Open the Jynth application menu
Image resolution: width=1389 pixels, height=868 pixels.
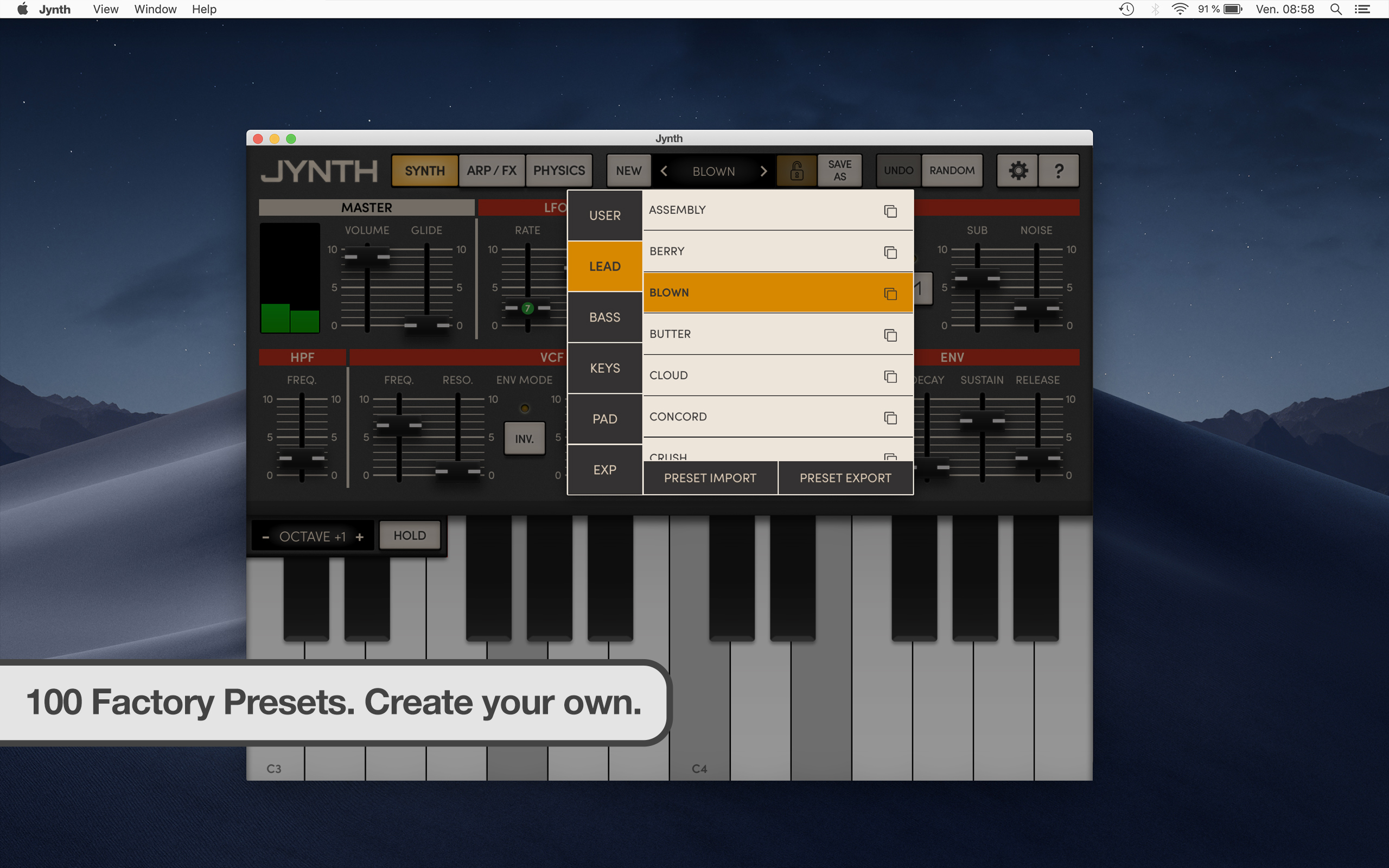point(54,9)
